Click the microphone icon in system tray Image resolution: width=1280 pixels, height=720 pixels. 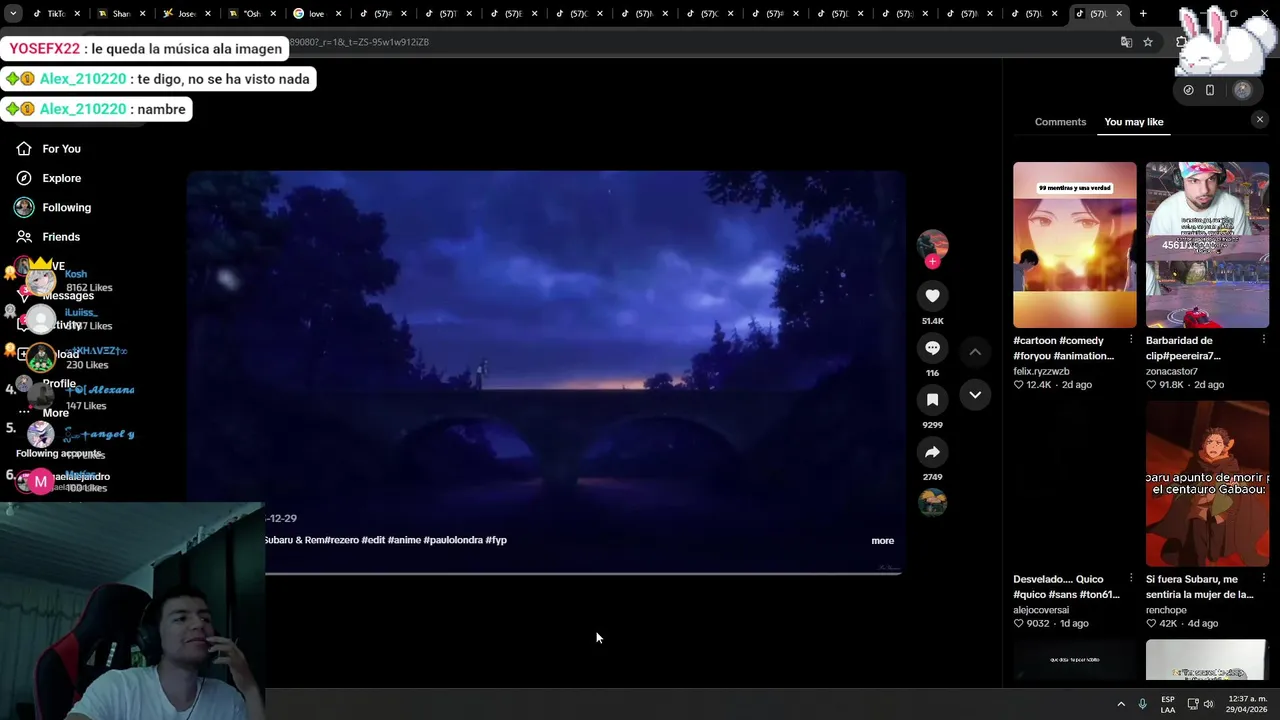point(1143,704)
